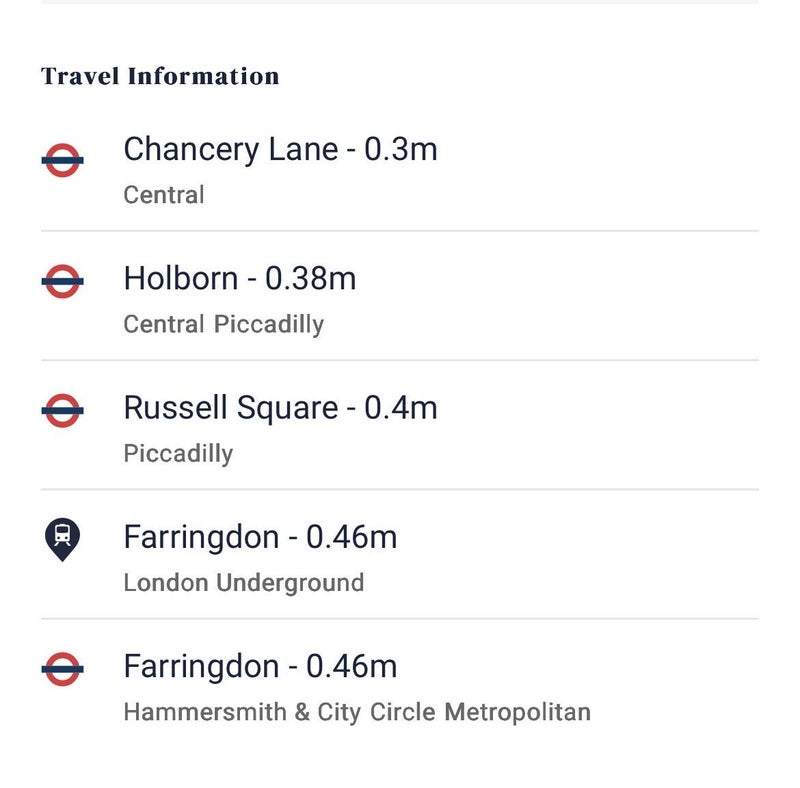
Task: Select the Metropolitan line label
Action: (518, 712)
